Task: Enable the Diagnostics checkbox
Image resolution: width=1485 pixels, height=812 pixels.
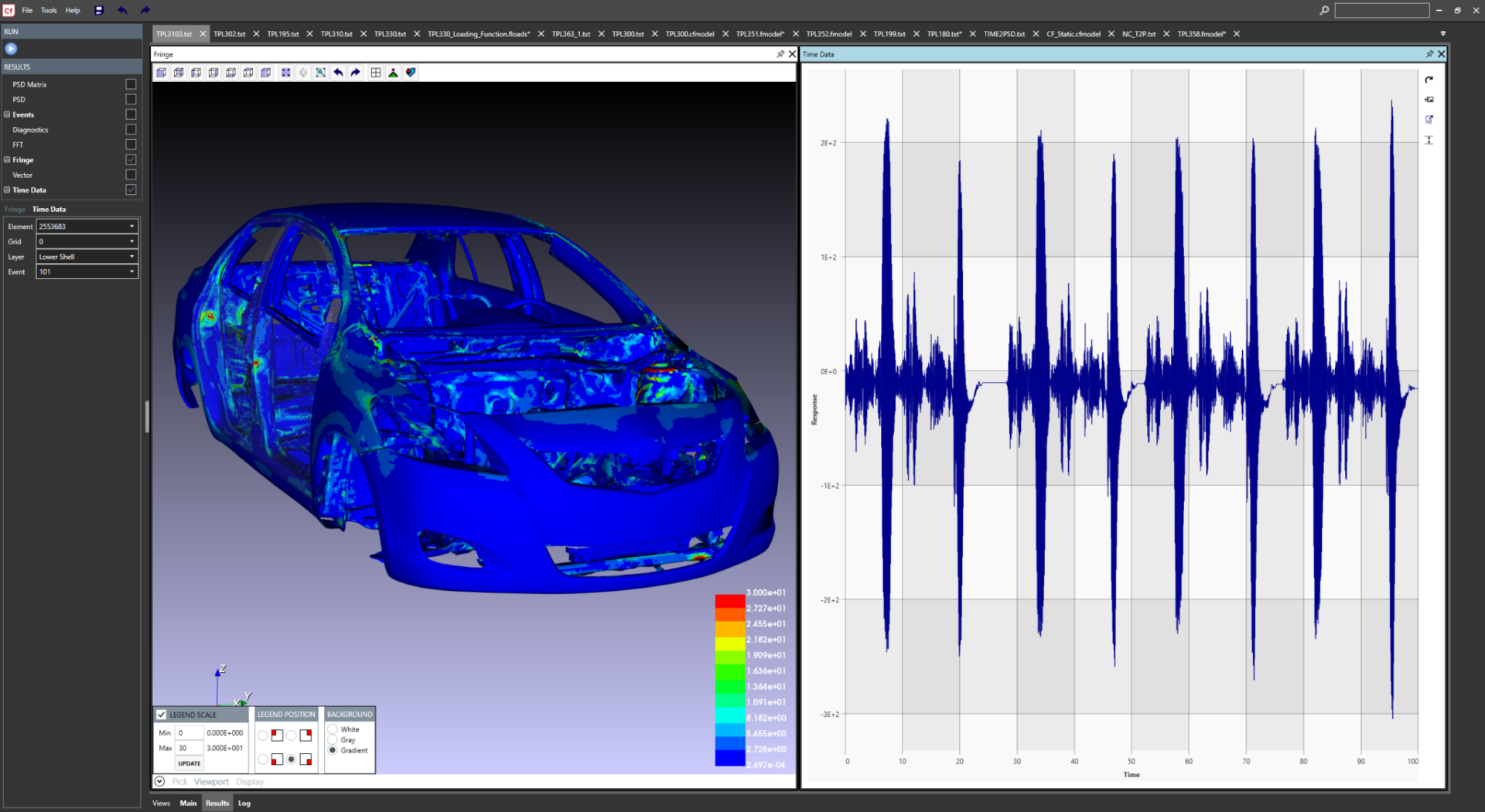Action: click(131, 129)
